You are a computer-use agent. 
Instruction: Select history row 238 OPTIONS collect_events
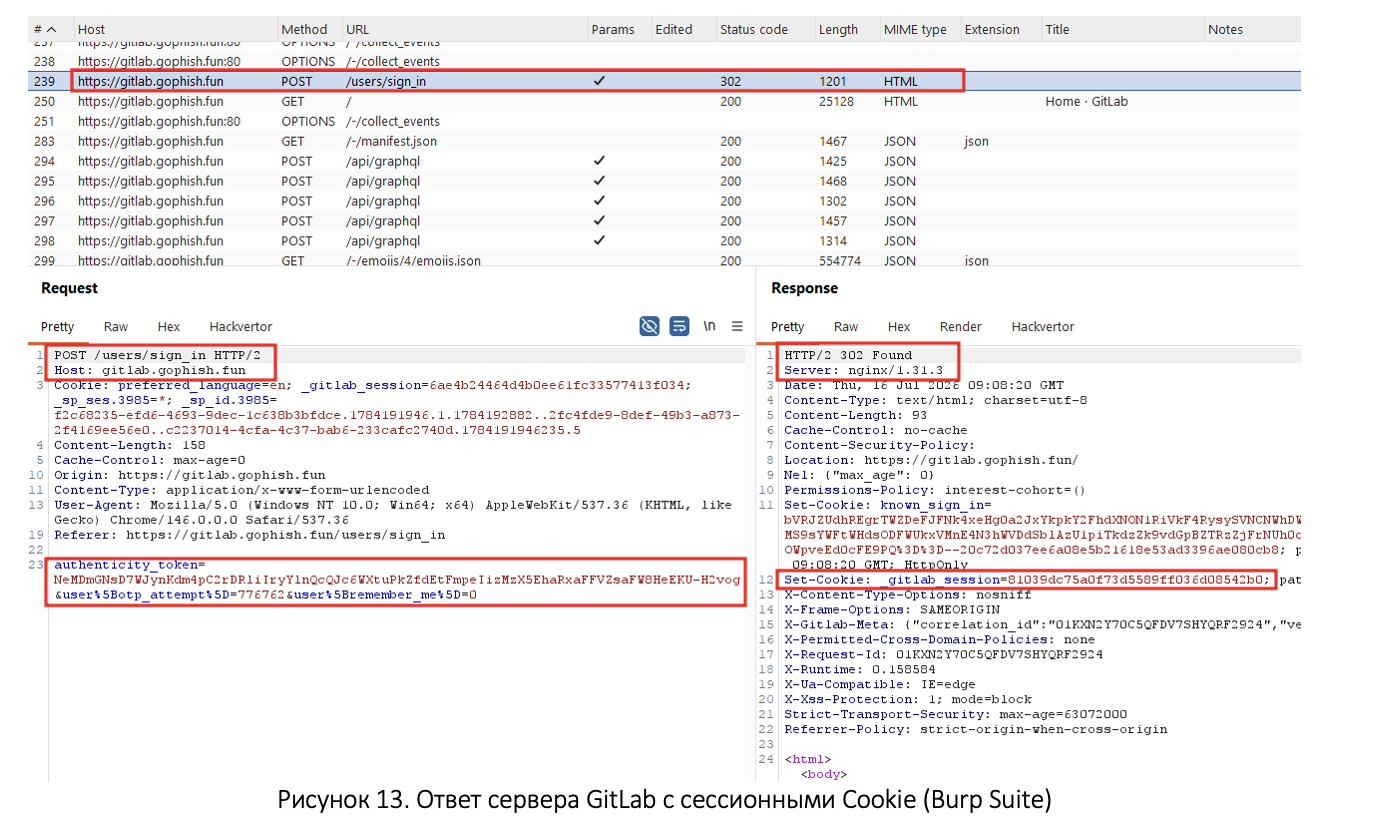(x=664, y=61)
